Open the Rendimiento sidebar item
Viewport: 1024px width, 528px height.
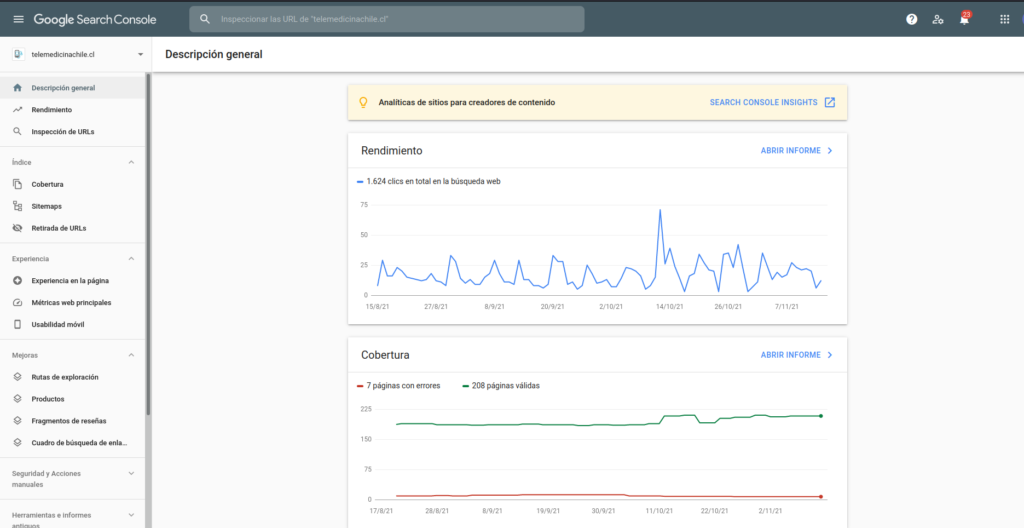coord(72,110)
